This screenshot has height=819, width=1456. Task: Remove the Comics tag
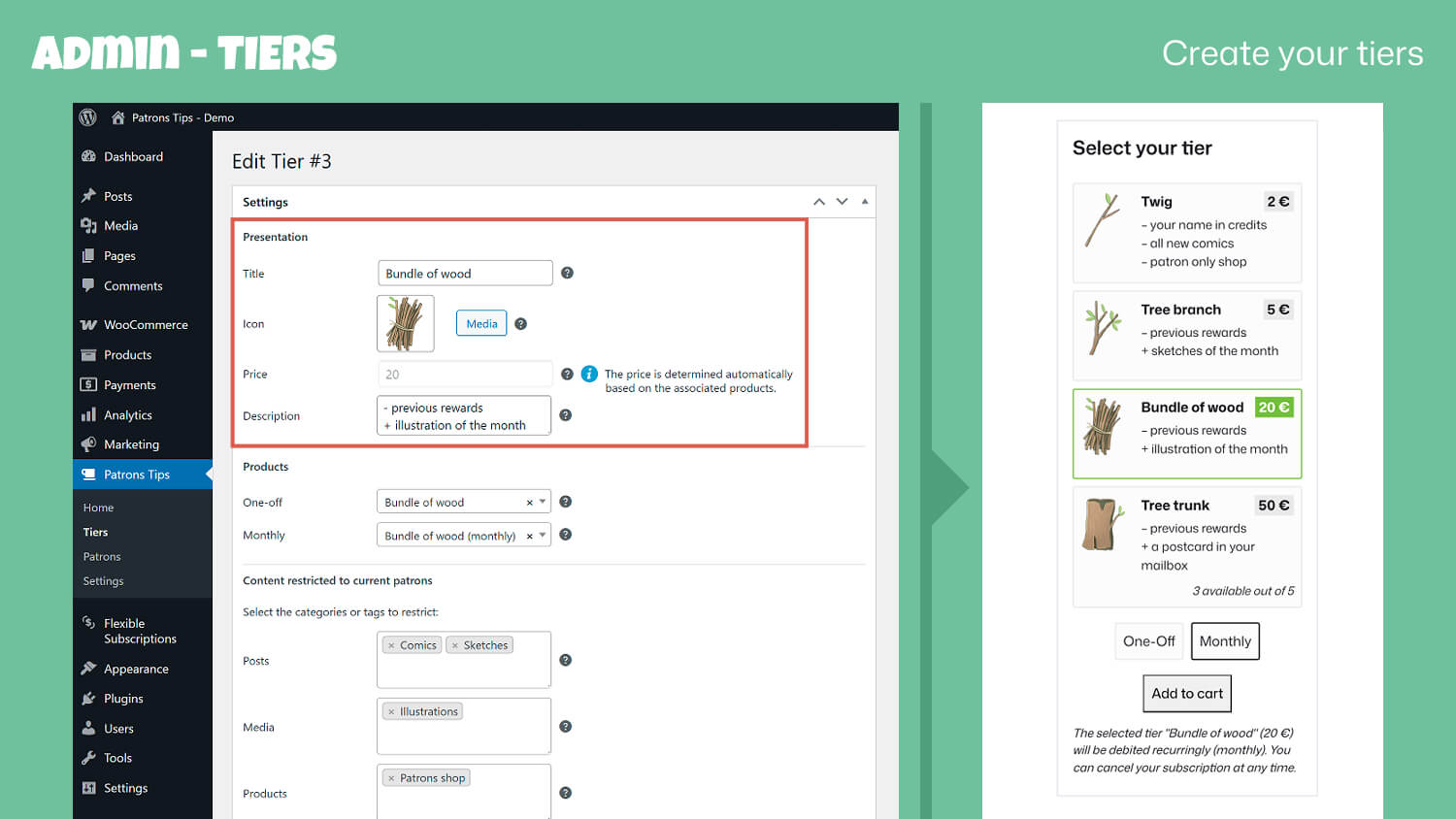[x=391, y=645]
